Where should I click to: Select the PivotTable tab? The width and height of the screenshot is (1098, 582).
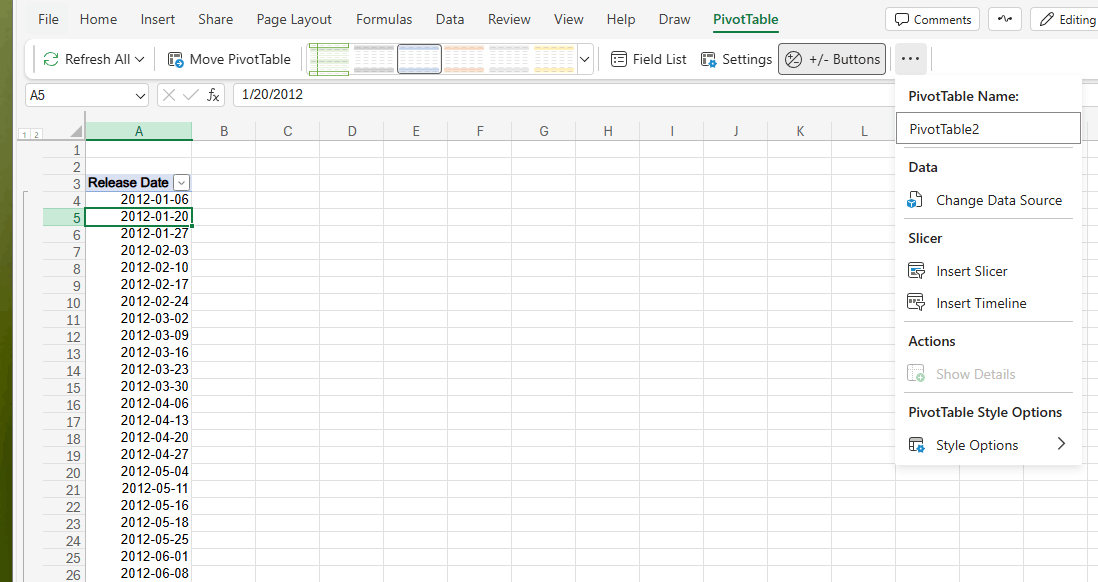point(746,20)
